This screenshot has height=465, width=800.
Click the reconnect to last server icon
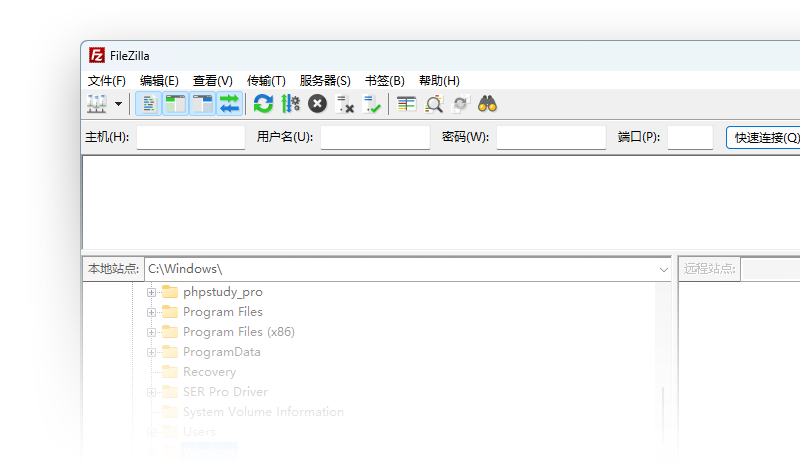click(373, 104)
